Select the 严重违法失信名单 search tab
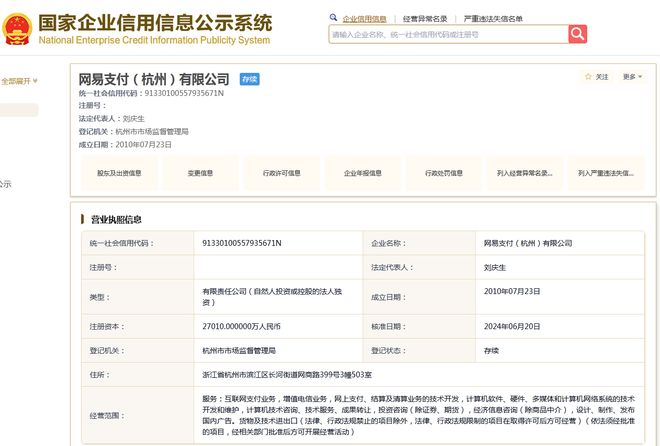 (493, 19)
